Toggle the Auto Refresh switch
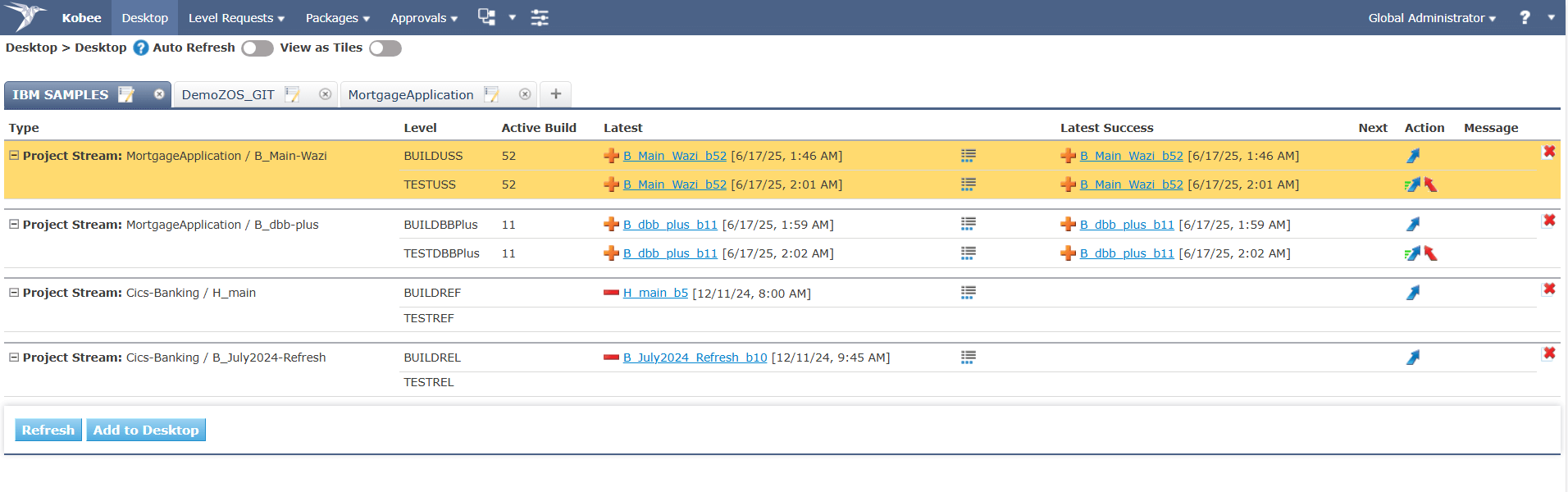1568x492 pixels. click(x=258, y=48)
